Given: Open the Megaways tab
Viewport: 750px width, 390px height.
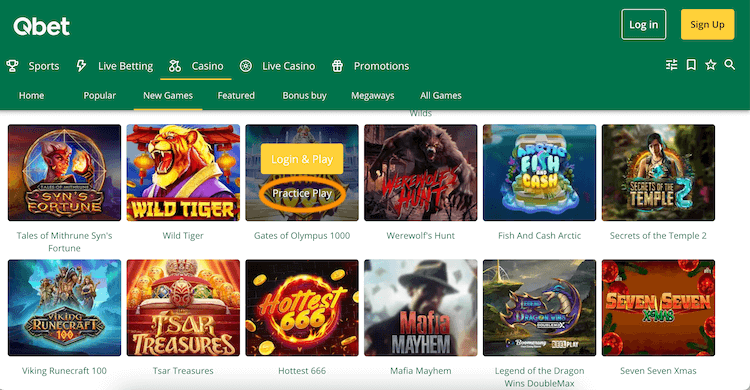Looking at the screenshot, I should (x=373, y=95).
